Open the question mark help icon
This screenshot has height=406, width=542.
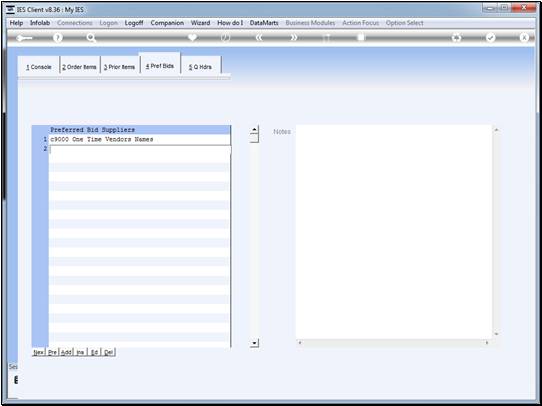pos(58,38)
